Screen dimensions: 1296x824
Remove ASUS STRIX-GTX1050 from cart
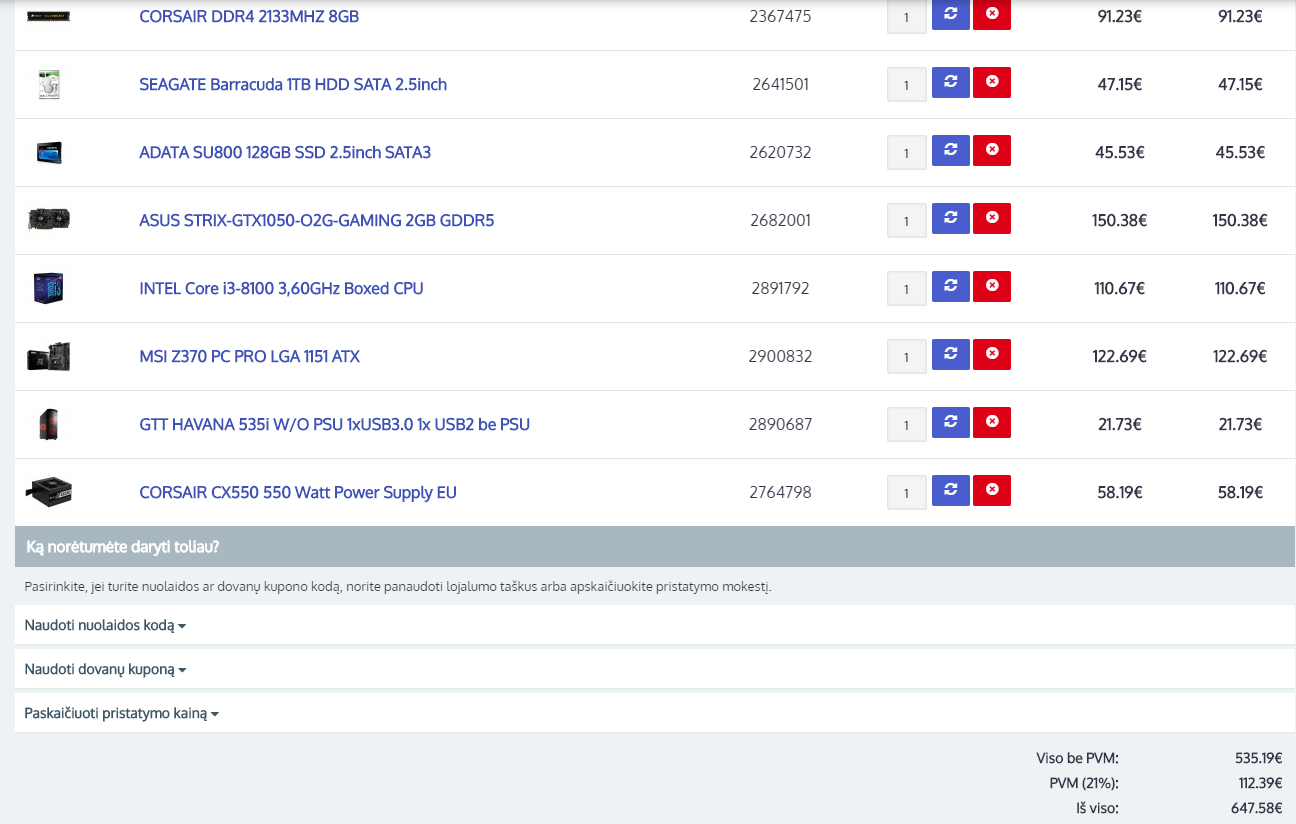[992, 218]
